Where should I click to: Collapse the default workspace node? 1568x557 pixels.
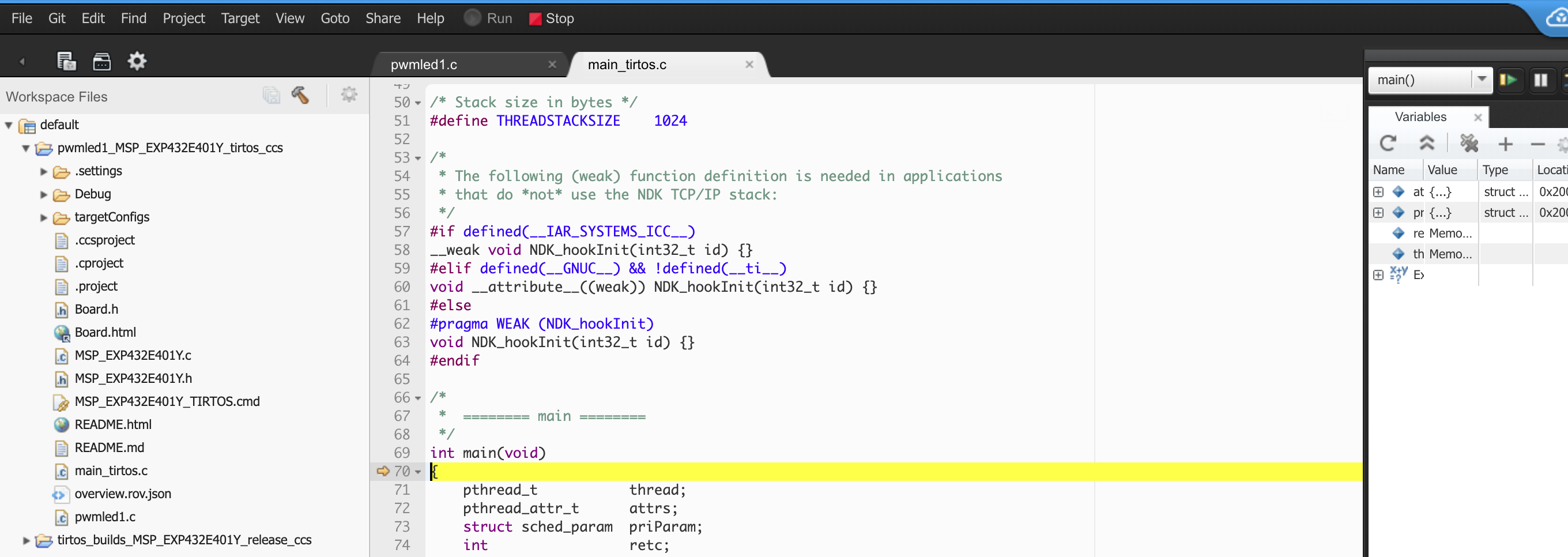[x=9, y=125]
